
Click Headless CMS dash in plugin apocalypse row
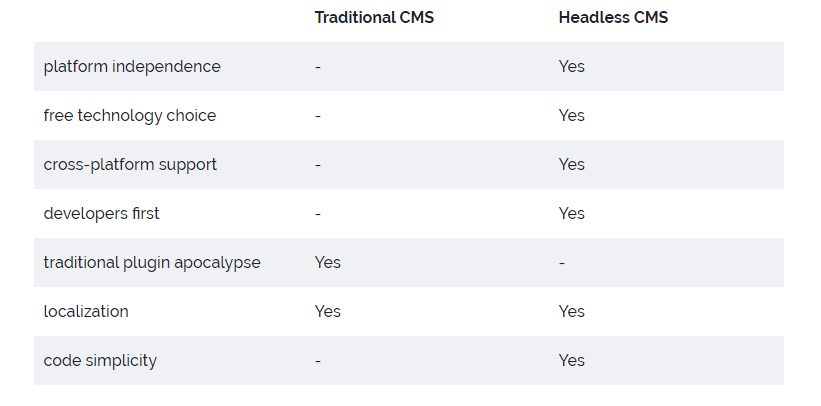tap(562, 262)
